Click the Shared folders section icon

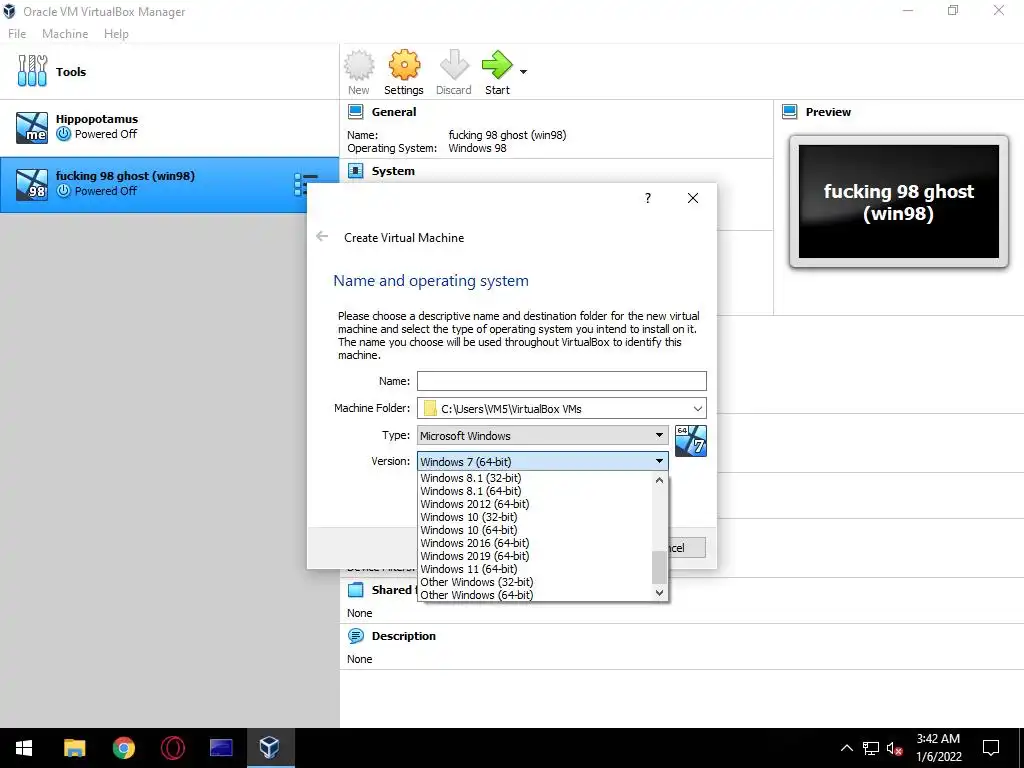click(356, 590)
